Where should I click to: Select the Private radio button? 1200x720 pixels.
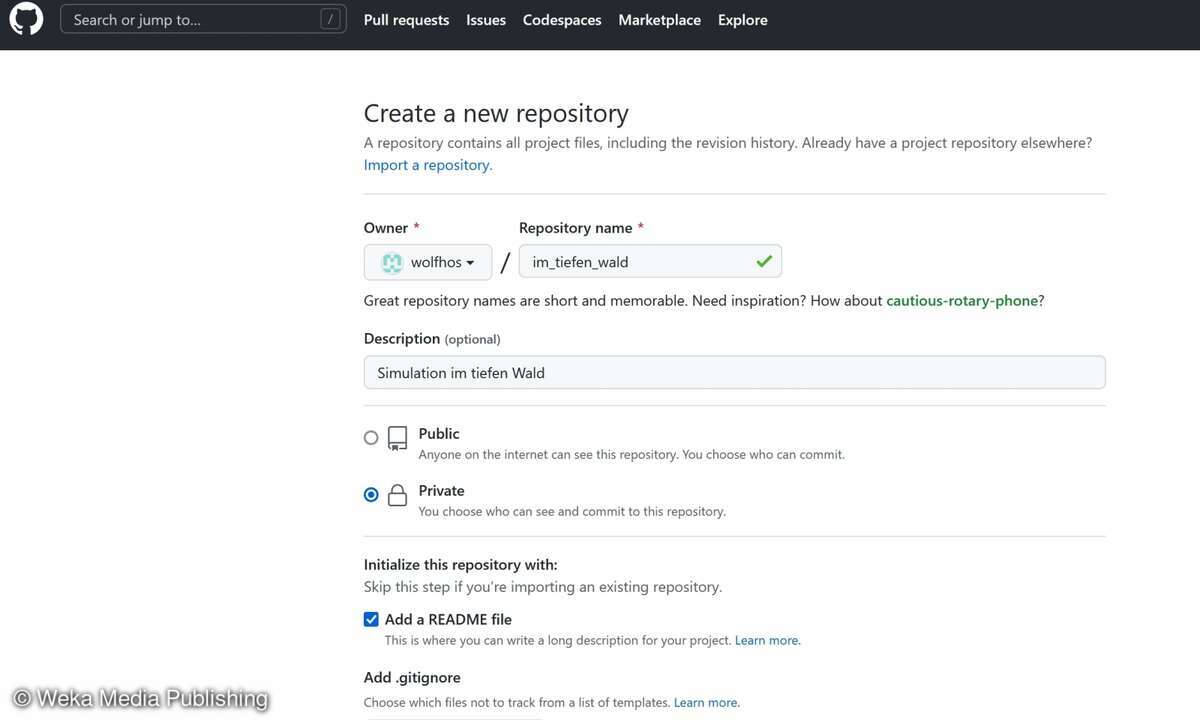(x=371, y=495)
